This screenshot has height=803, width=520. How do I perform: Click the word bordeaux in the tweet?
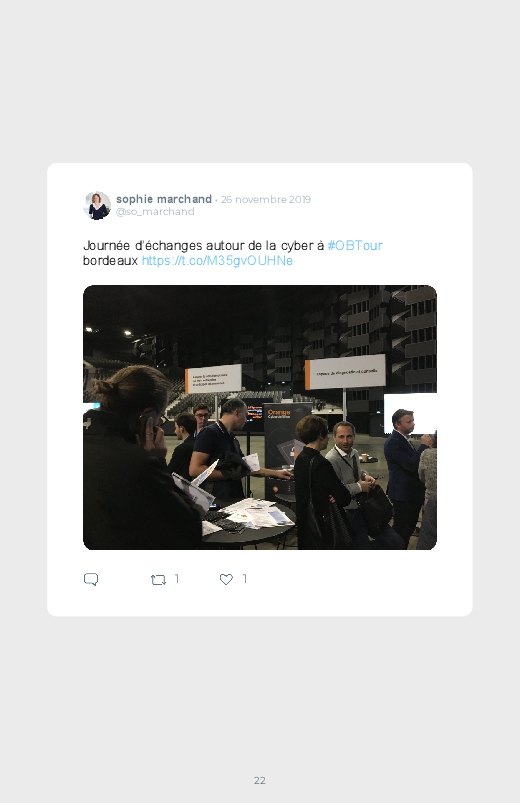pyautogui.click(x=111, y=261)
